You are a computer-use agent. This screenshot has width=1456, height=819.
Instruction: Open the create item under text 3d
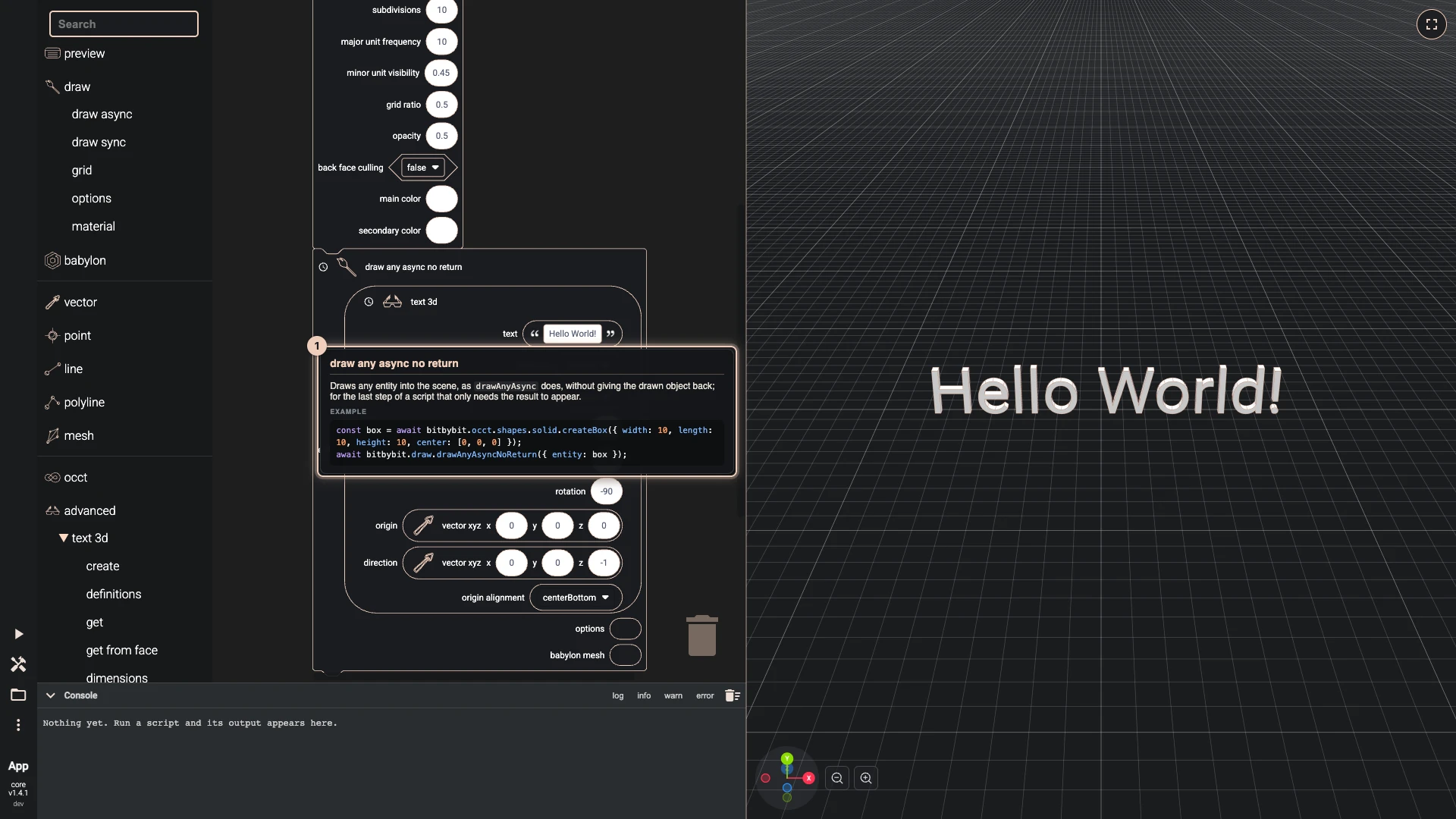coord(102,566)
